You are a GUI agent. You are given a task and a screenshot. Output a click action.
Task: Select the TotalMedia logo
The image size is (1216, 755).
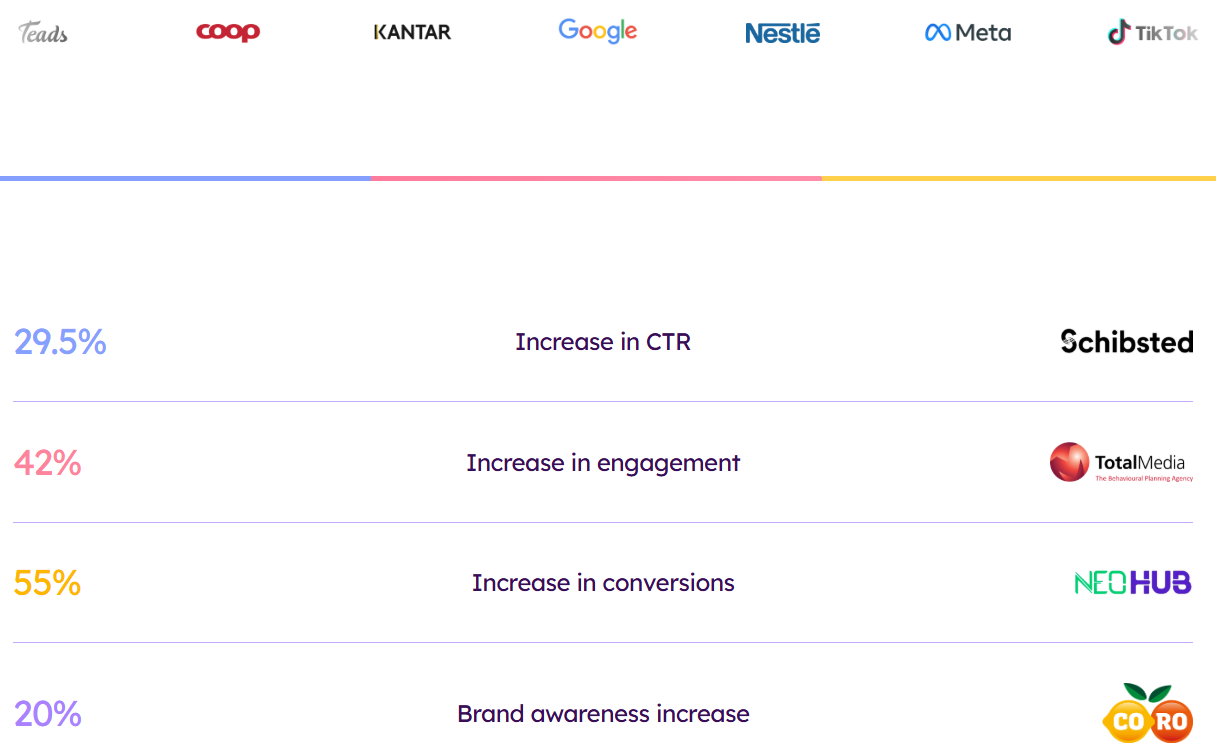pyautogui.click(x=1121, y=463)
